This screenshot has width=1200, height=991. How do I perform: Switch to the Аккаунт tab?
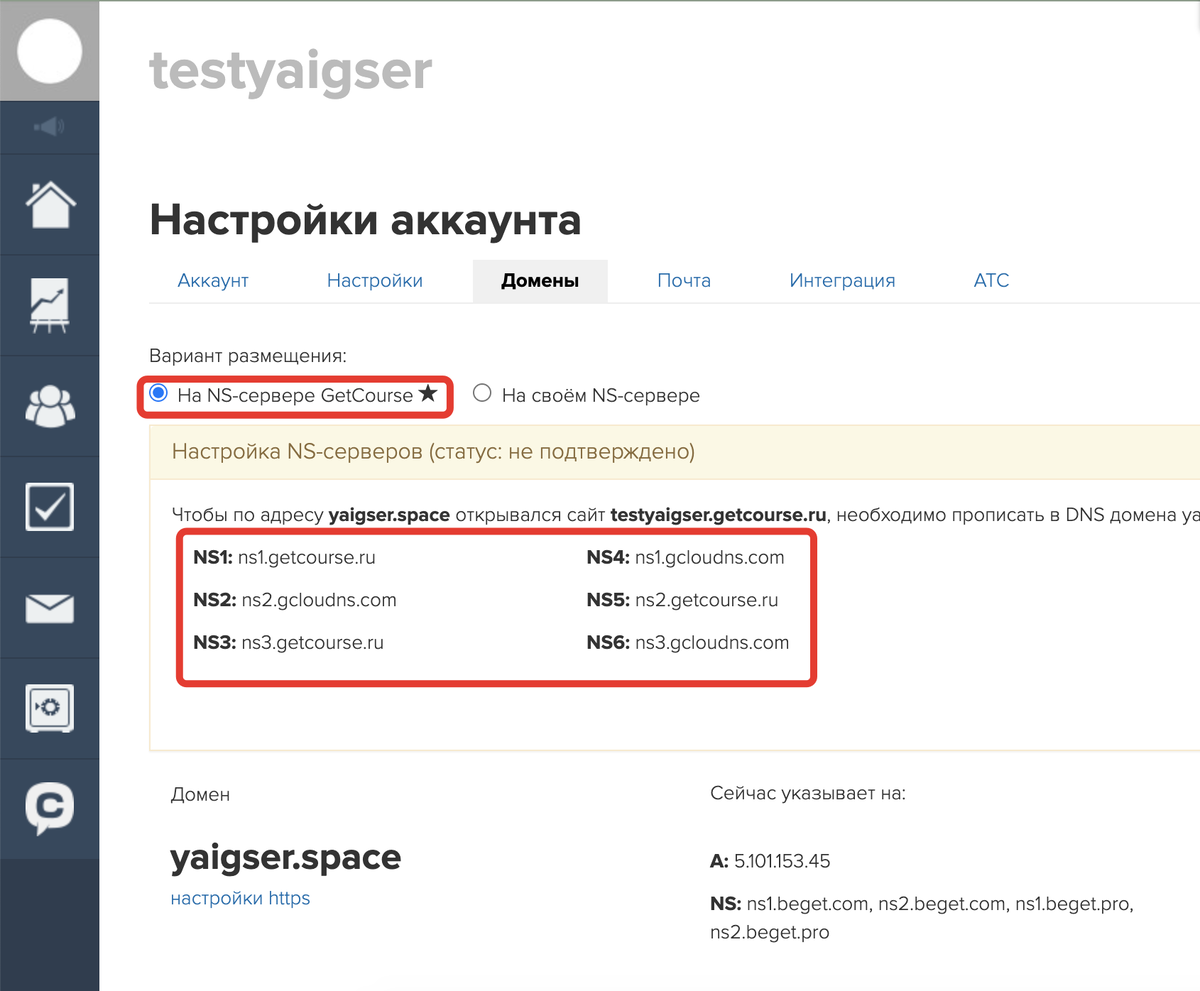[213, 281]
